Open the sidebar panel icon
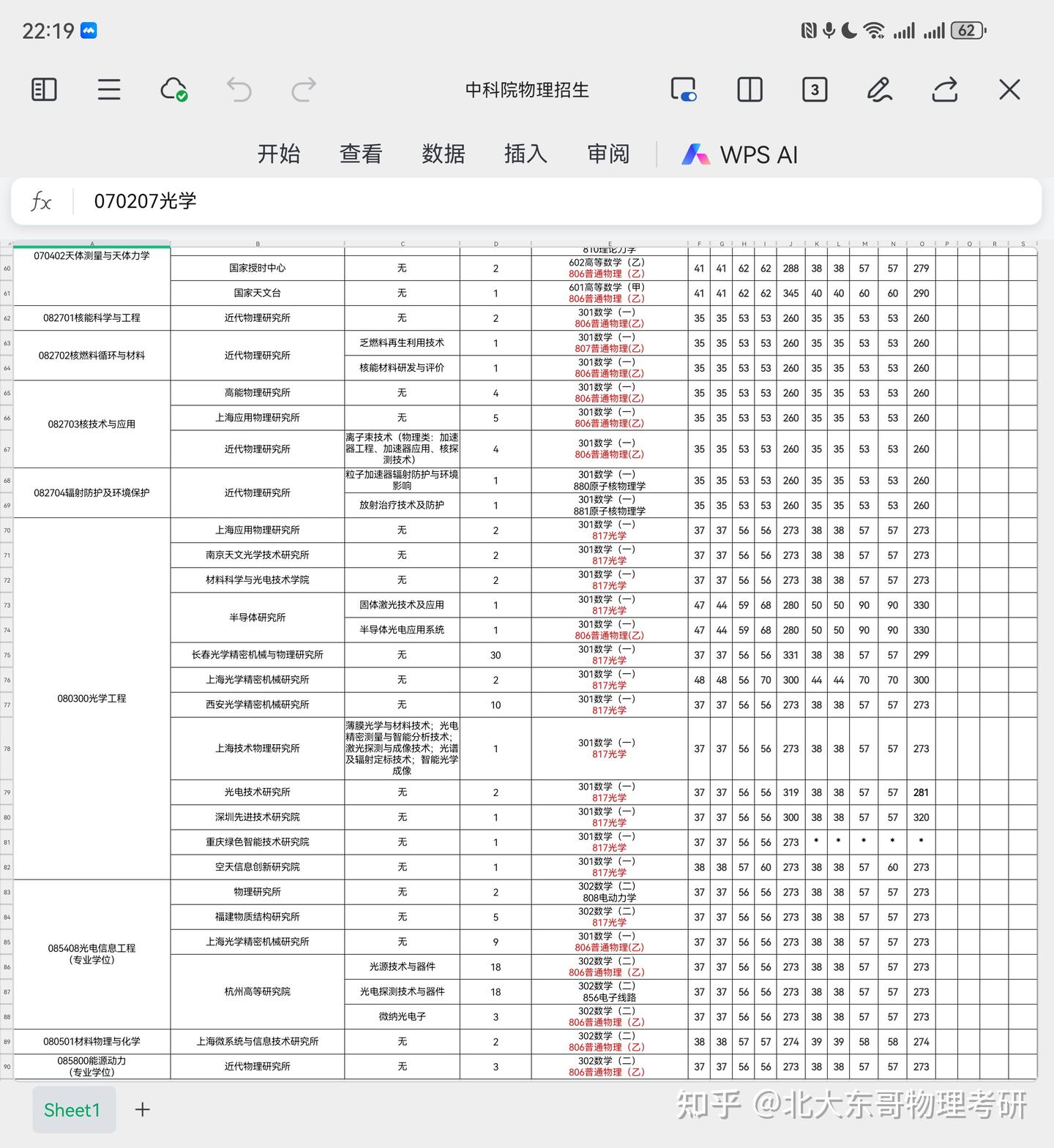The width and height of the screenshot is (1054, 1148). 45,89
